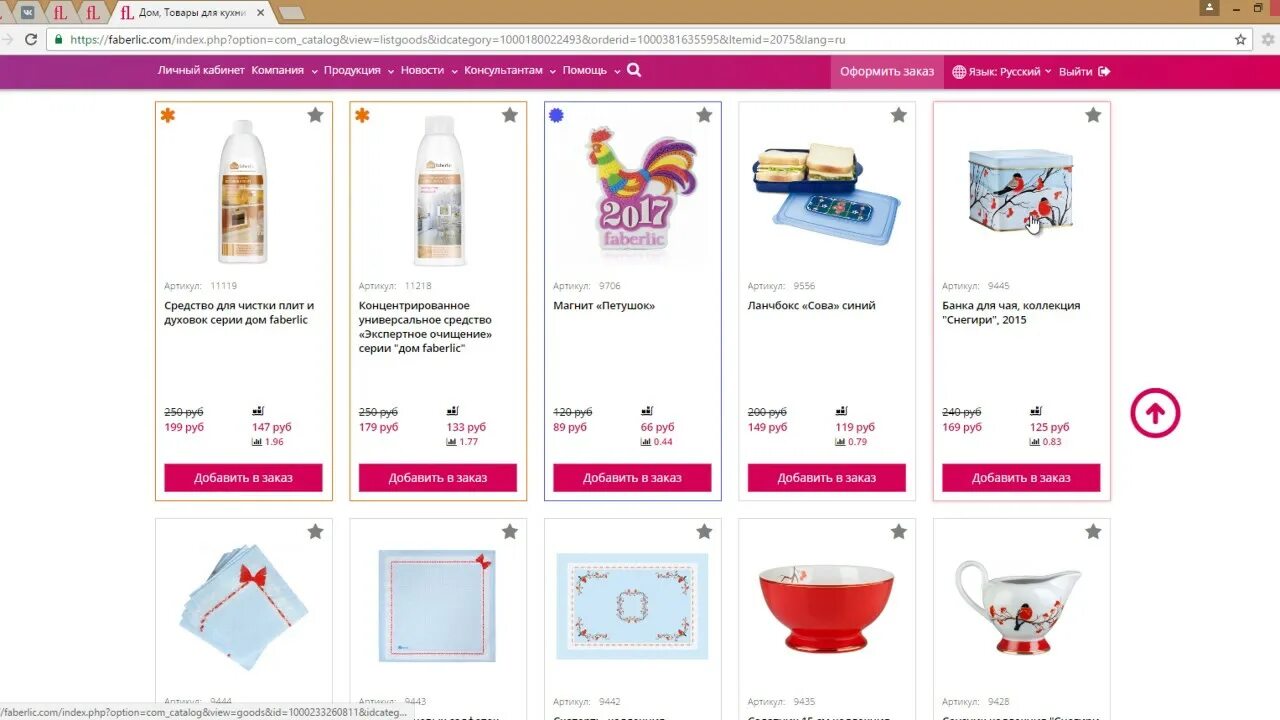Viewport: 1280px width, 720px height.
Task: Click the search magnifier icon in navigation
Action: pos(633,70)
